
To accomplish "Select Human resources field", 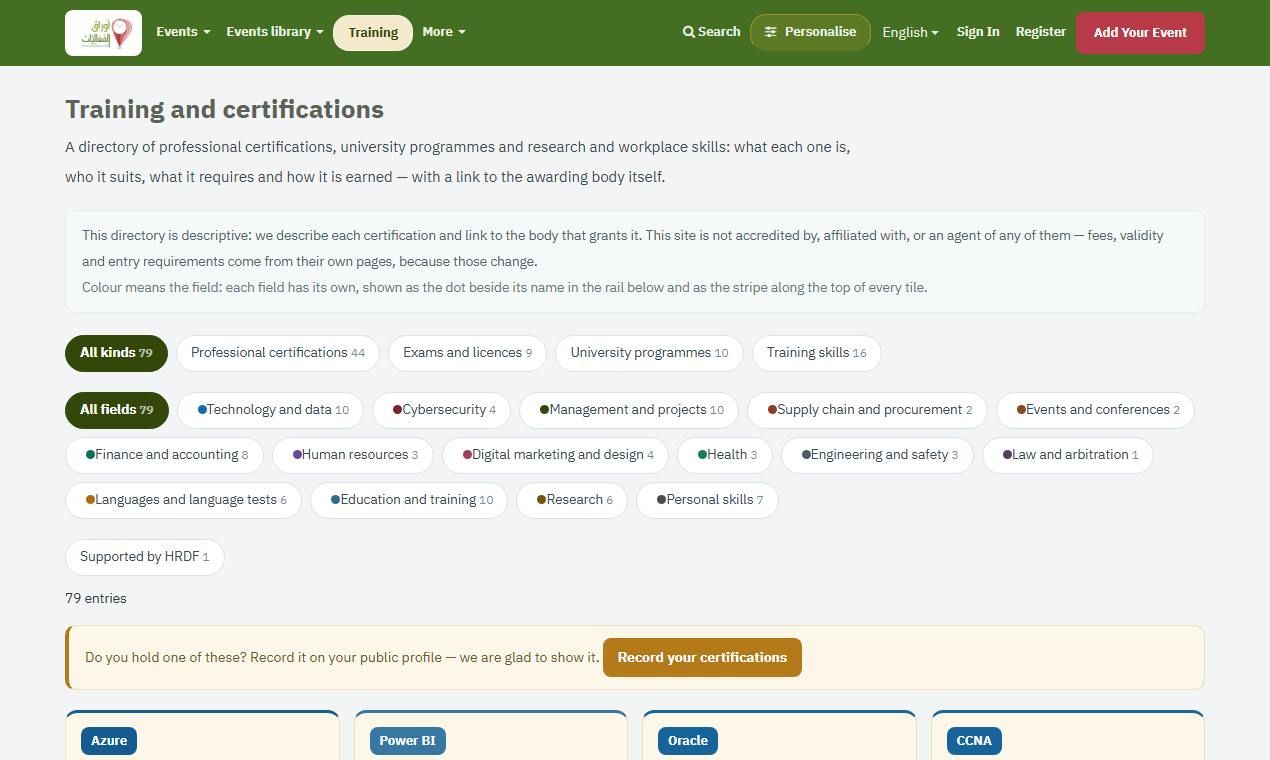I will tap(353, 455).
